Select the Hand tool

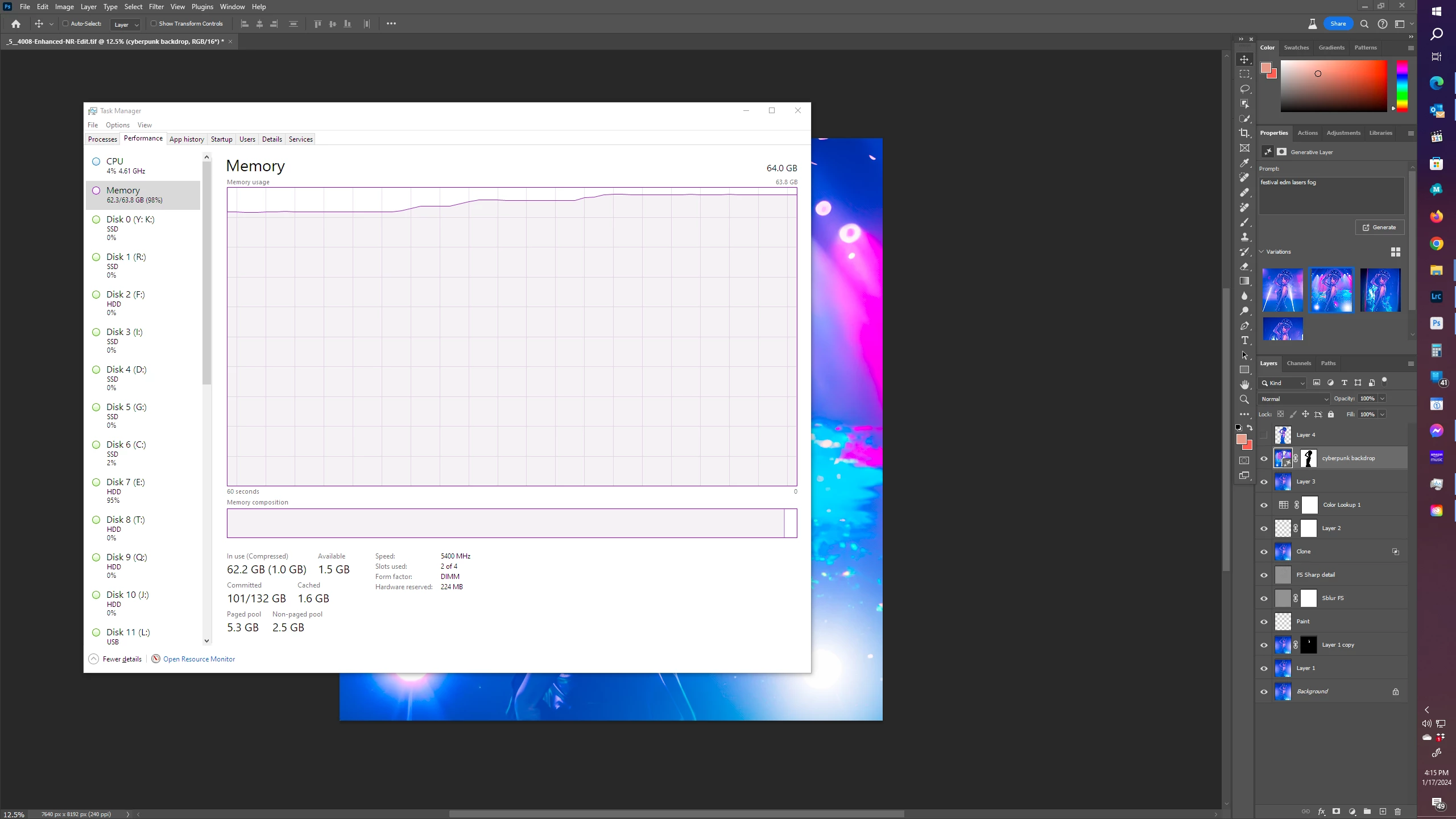[1244, 384]
